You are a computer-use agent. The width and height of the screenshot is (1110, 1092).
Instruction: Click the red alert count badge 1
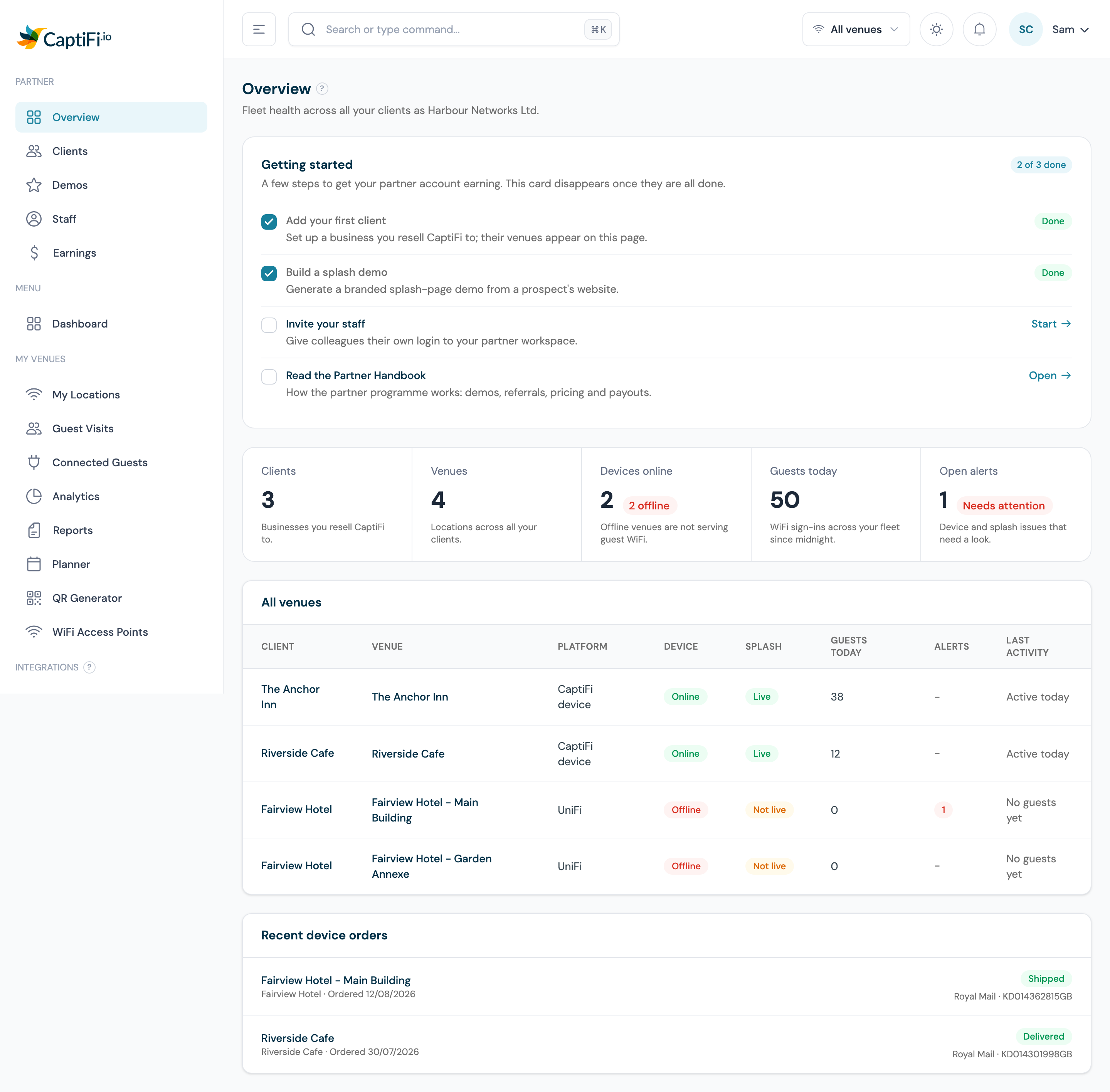point(943,810)
